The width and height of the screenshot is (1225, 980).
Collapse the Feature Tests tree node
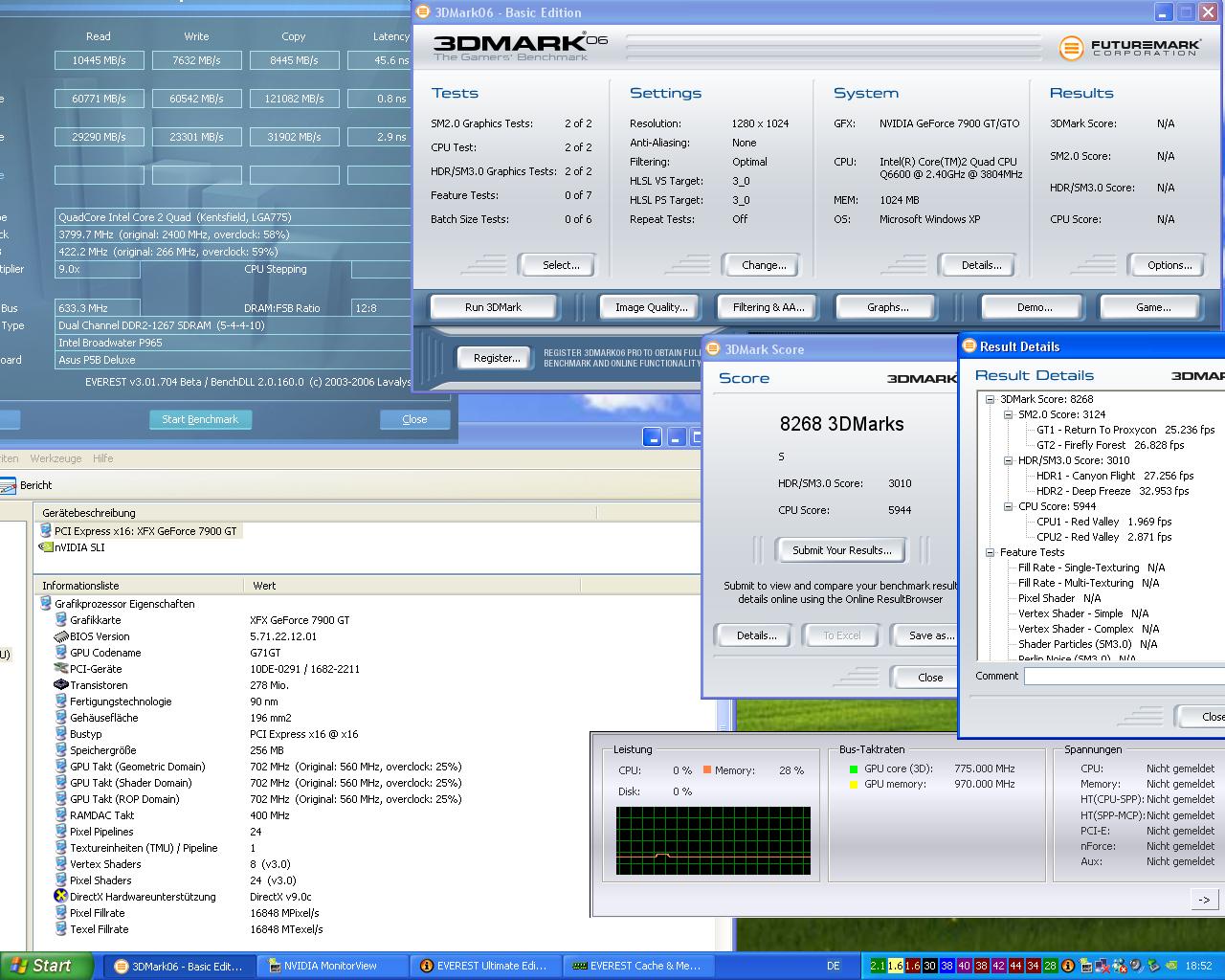(x=990, y=552)
